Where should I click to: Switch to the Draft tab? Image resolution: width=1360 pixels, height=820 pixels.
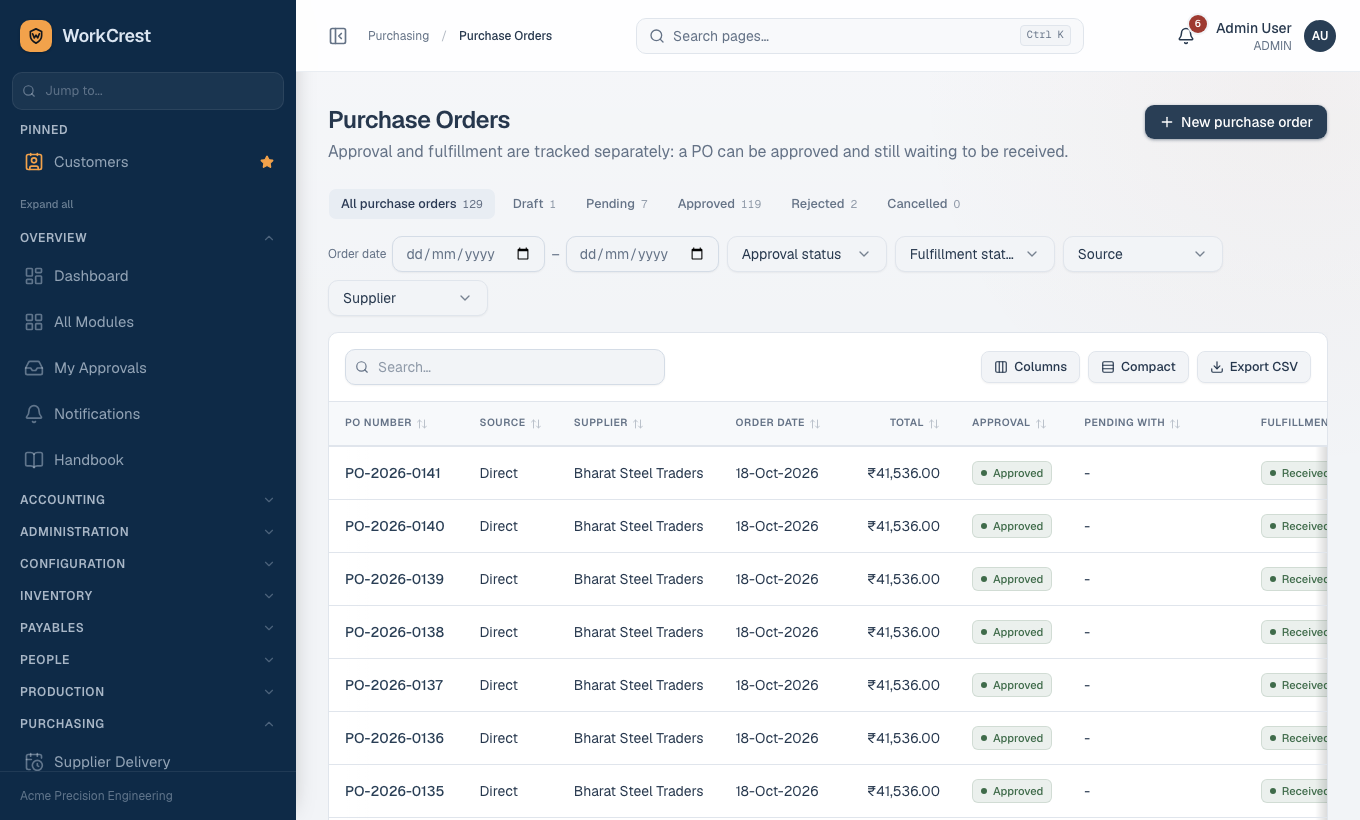click(534, 204)
